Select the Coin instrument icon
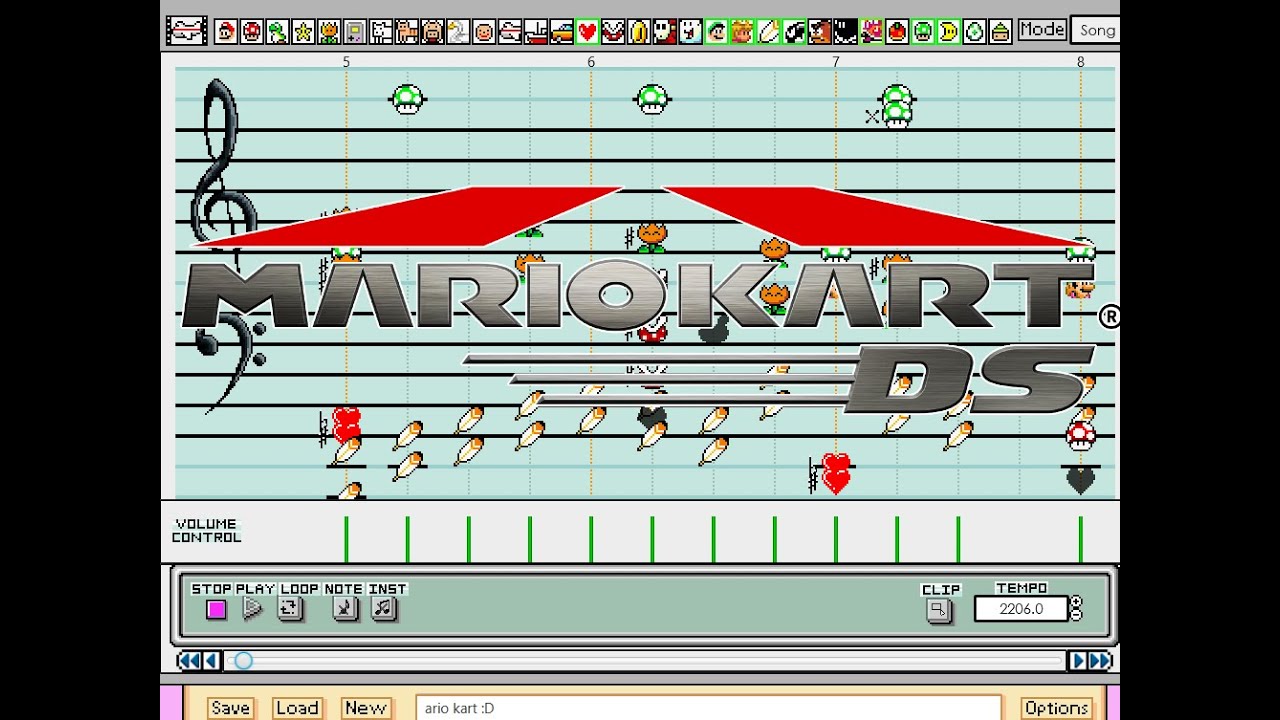This screenshot has width=1280, height=720. [x=638, y=31]
